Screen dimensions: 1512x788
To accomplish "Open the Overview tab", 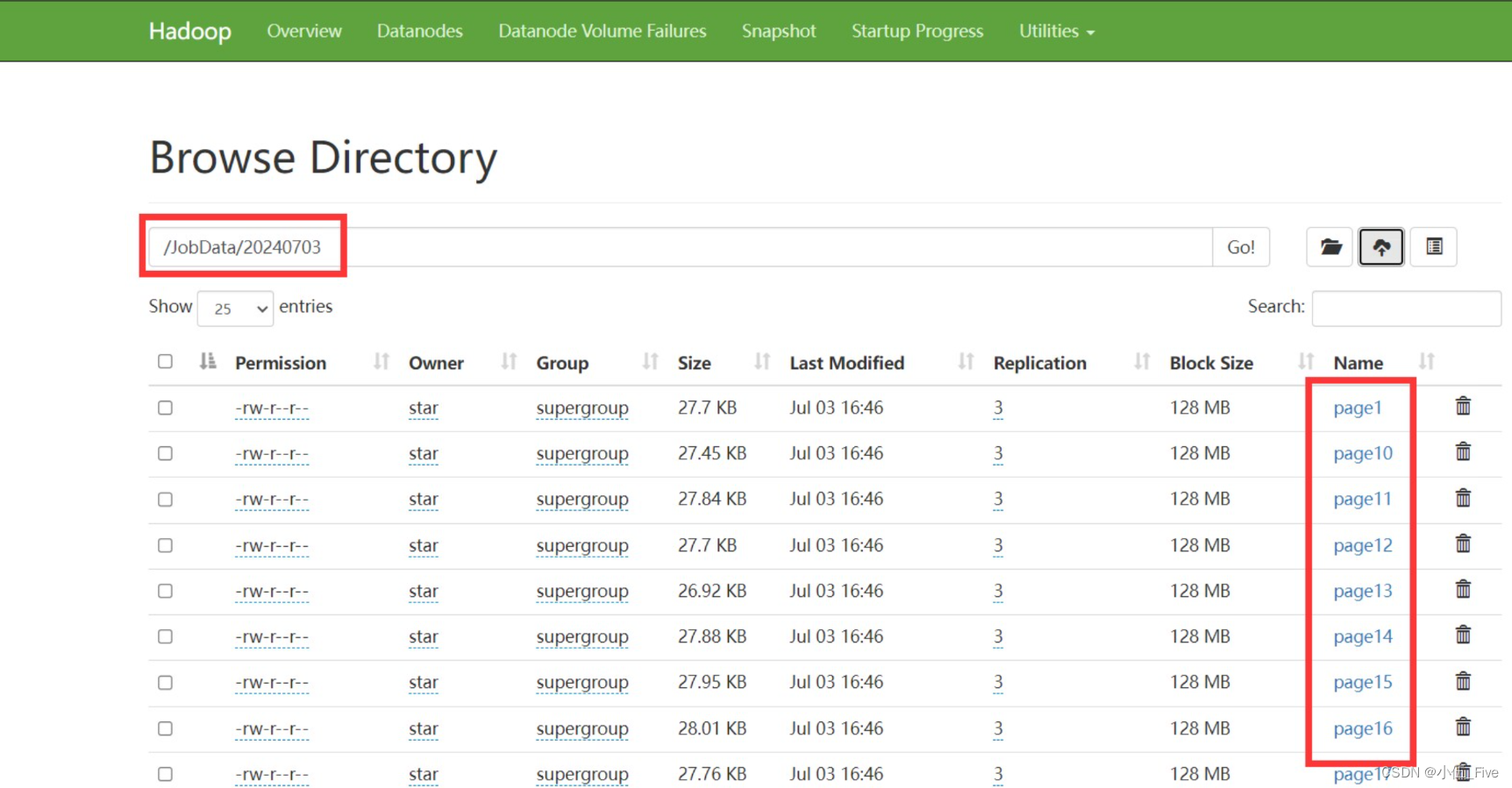I will point(304,32).
